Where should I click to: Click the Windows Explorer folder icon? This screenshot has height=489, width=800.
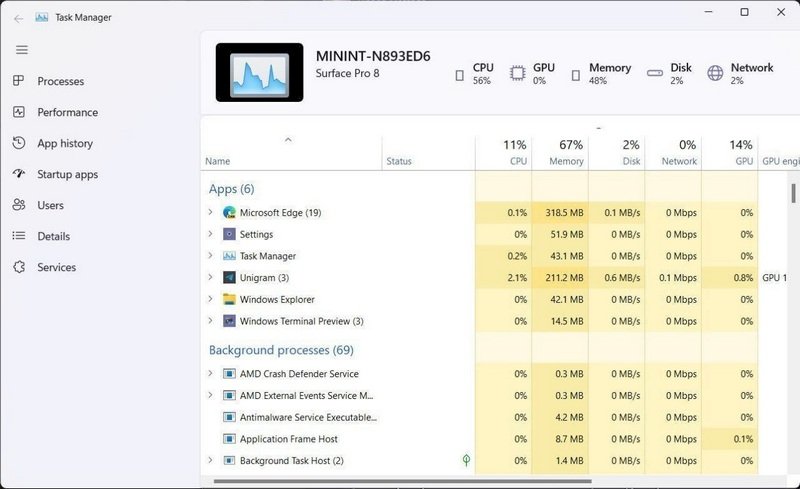[229, 299]
